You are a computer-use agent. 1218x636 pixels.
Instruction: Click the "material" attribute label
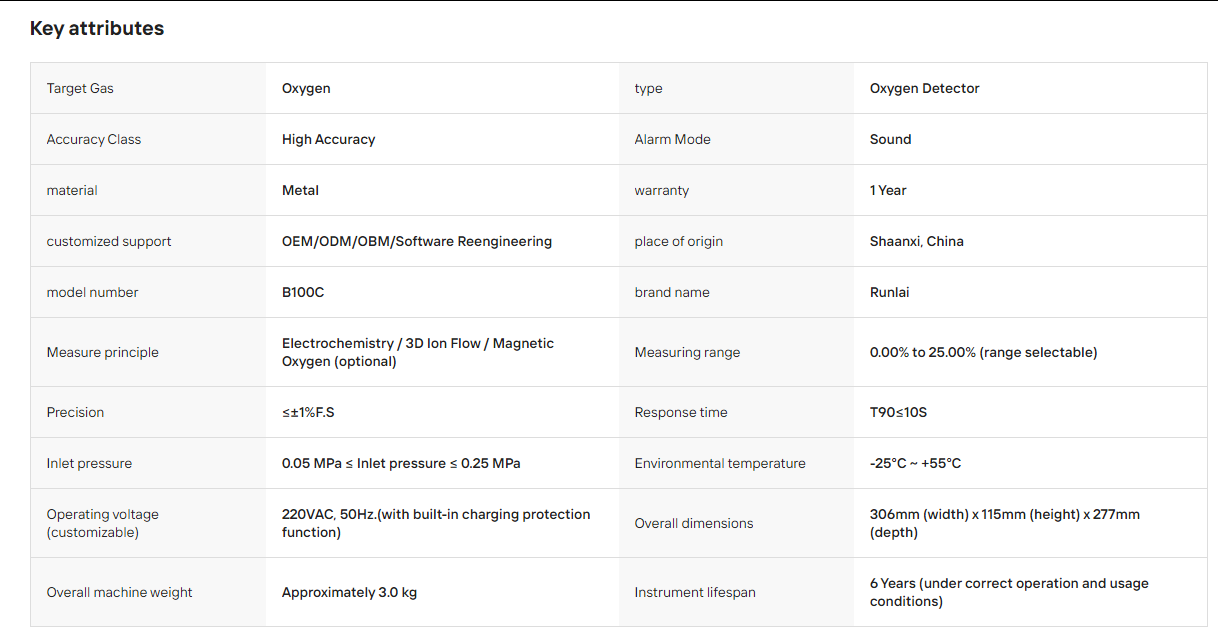pyautogui.click(x=72, y=190)
